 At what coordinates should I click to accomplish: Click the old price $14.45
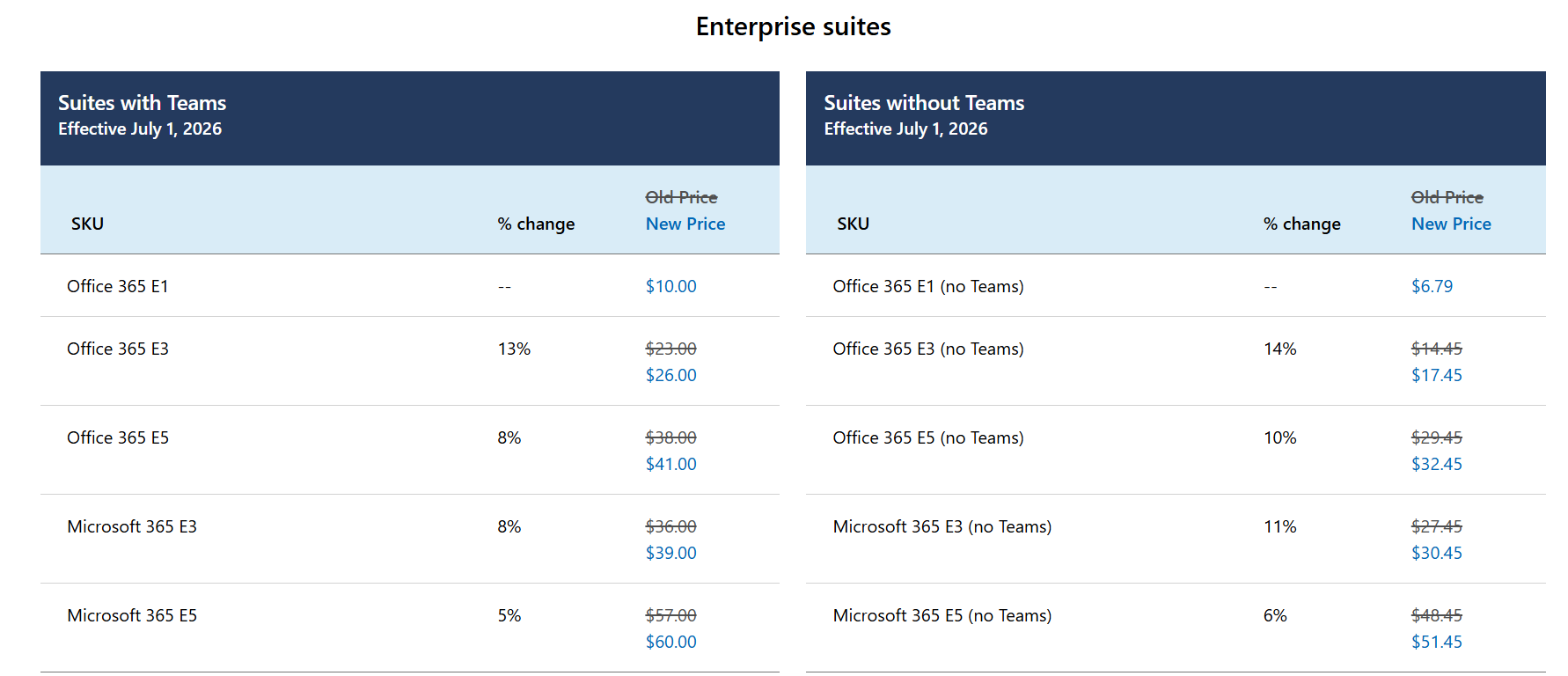(1437, 349)
